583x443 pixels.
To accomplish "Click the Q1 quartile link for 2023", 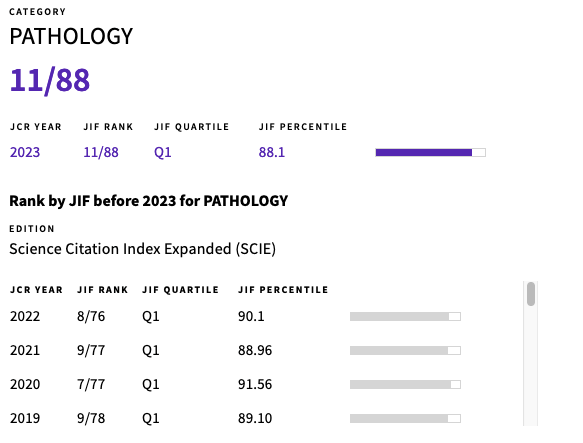I will pyautogui.click(x=163, y=152).
